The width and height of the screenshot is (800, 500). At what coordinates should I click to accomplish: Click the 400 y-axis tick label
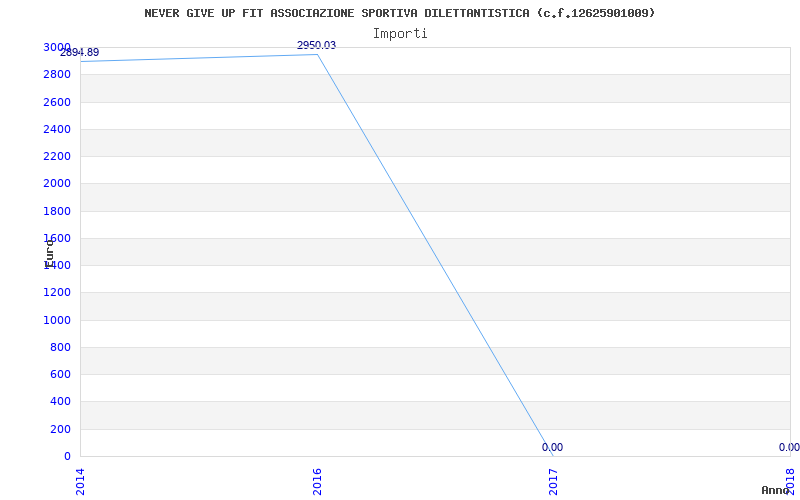(61, 402)
